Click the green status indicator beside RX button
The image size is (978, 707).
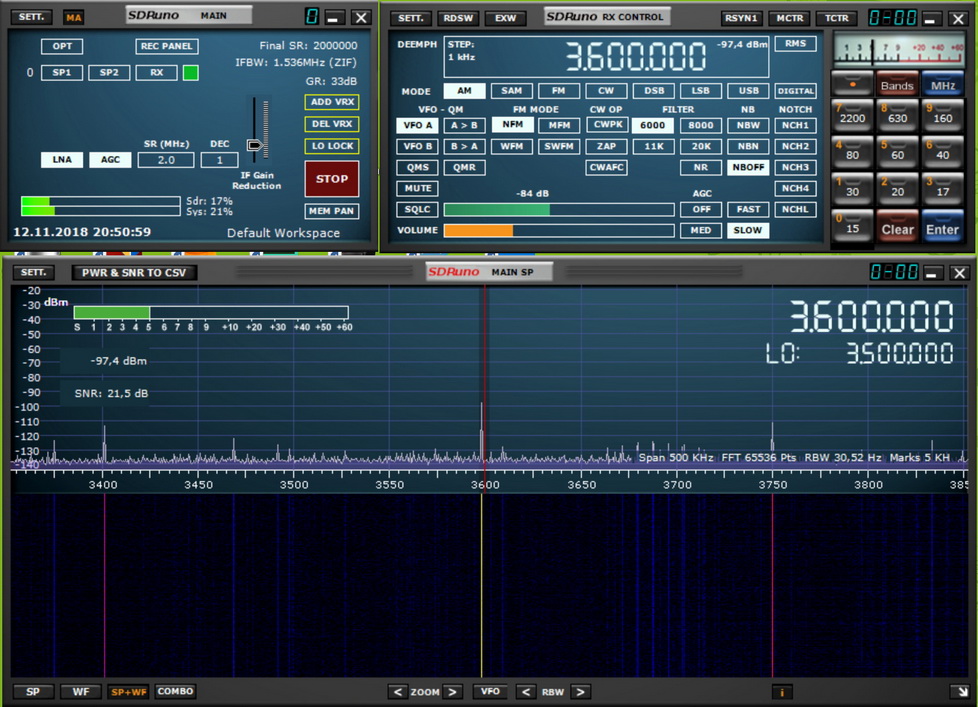(191, 73)
